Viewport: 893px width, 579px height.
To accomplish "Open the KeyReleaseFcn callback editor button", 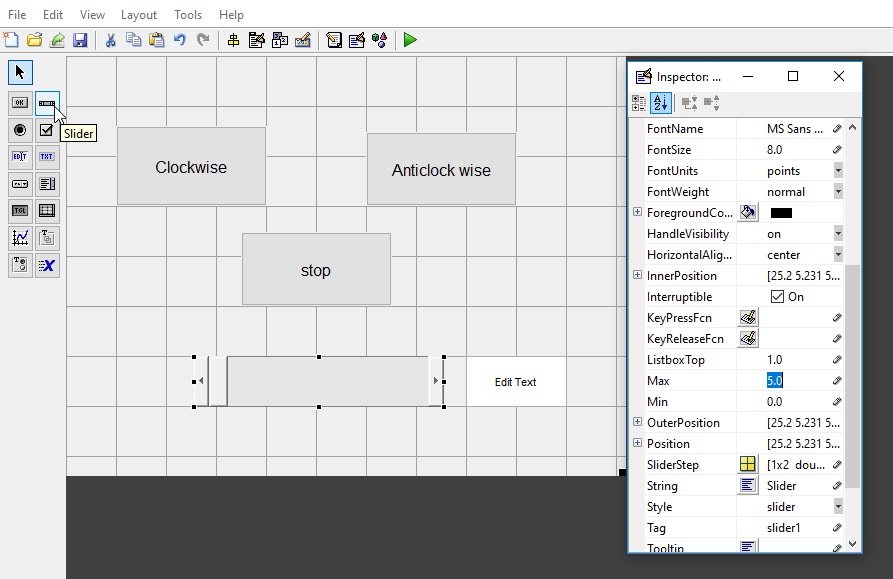I will click(748, 339).
